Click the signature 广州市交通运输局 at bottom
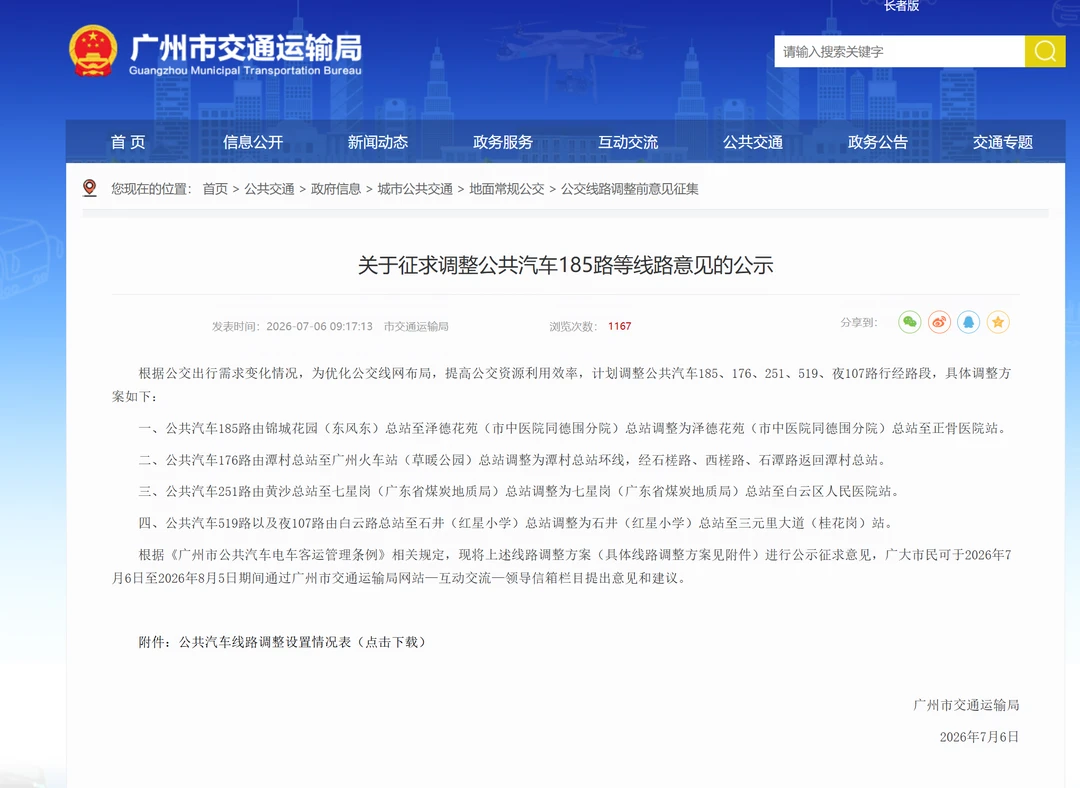1080x788 pixels. pos(966,705)
